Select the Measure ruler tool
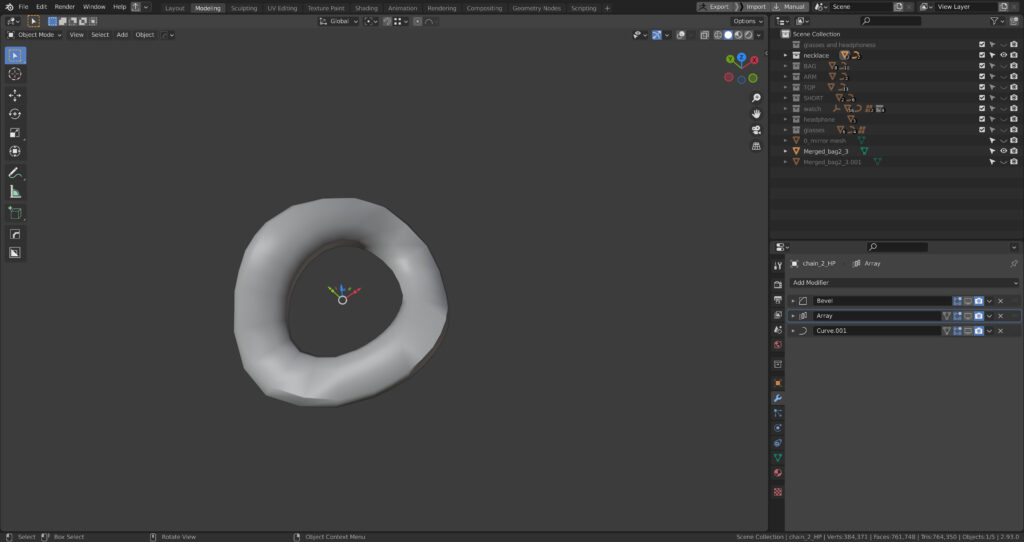Image resolution: width=1024 pixels, height=542 pixels. pyautogui.click(x=15, y=191)
